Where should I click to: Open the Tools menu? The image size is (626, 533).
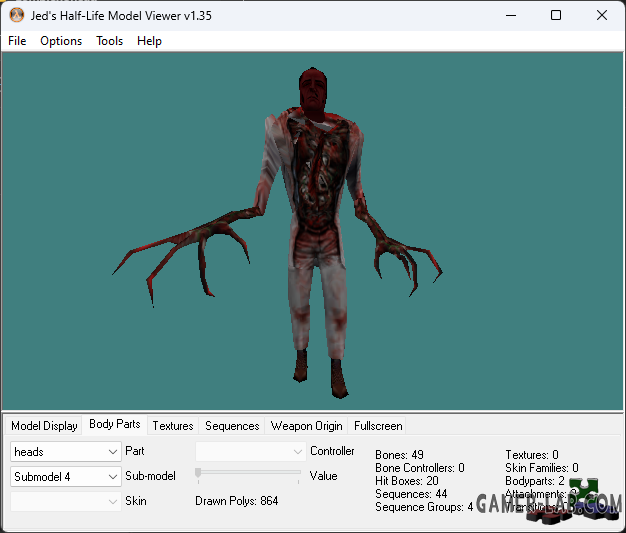[109, 41]
